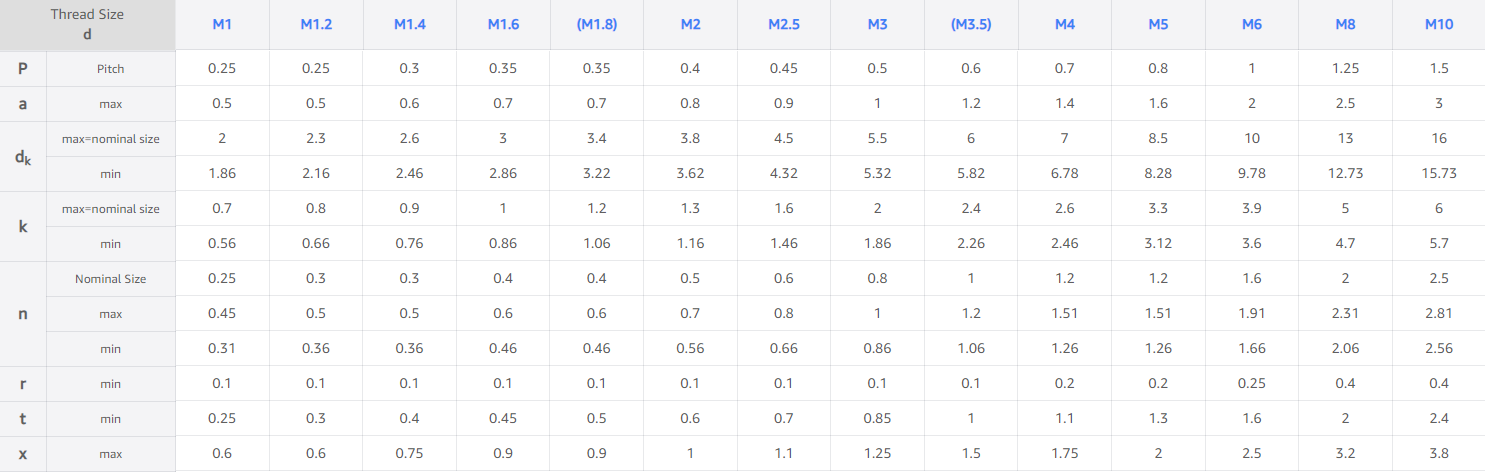Open the M8 thread size link
The image size is (1485, 472).
pyautogui.click(x=1345, y=24)
